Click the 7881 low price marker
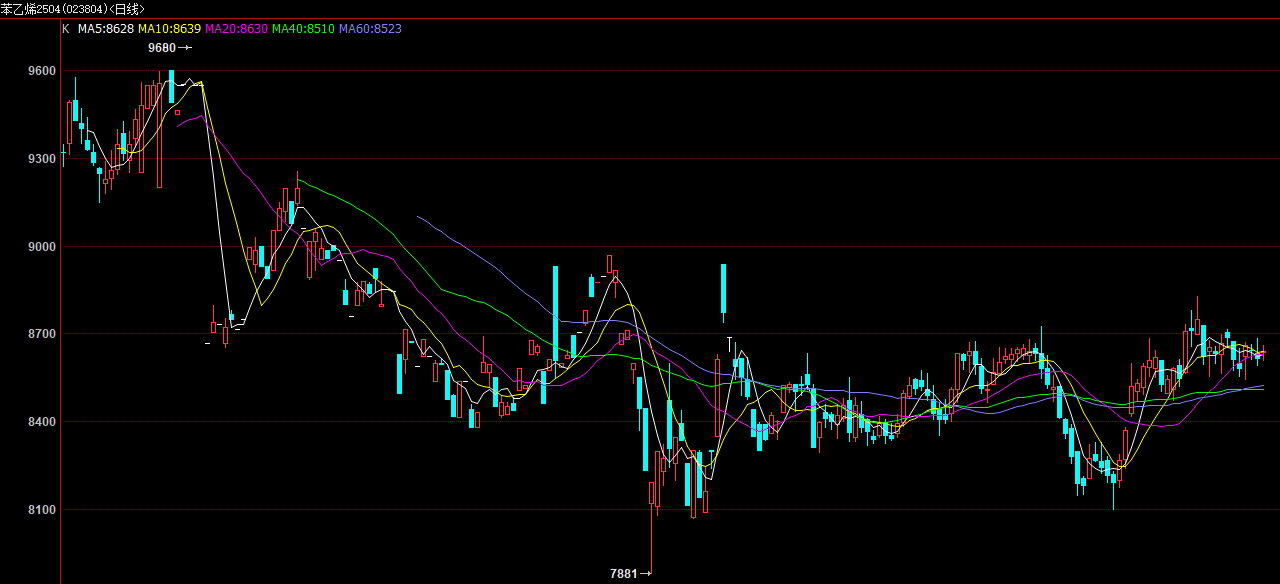This screenshot has height=584, width=1280. tap(630, 573)
